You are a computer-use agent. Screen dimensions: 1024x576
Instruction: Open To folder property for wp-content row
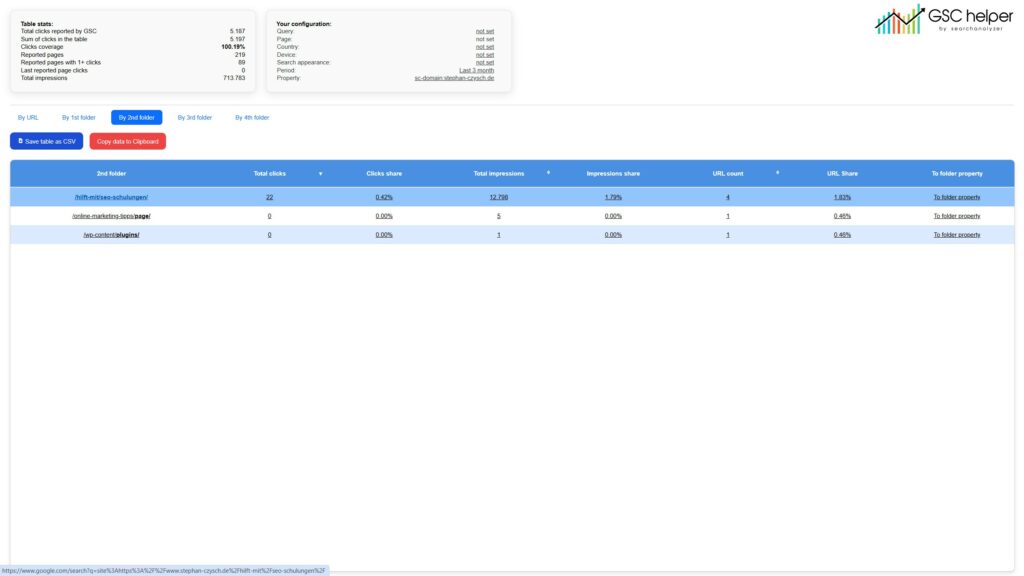tap(957, 235)
